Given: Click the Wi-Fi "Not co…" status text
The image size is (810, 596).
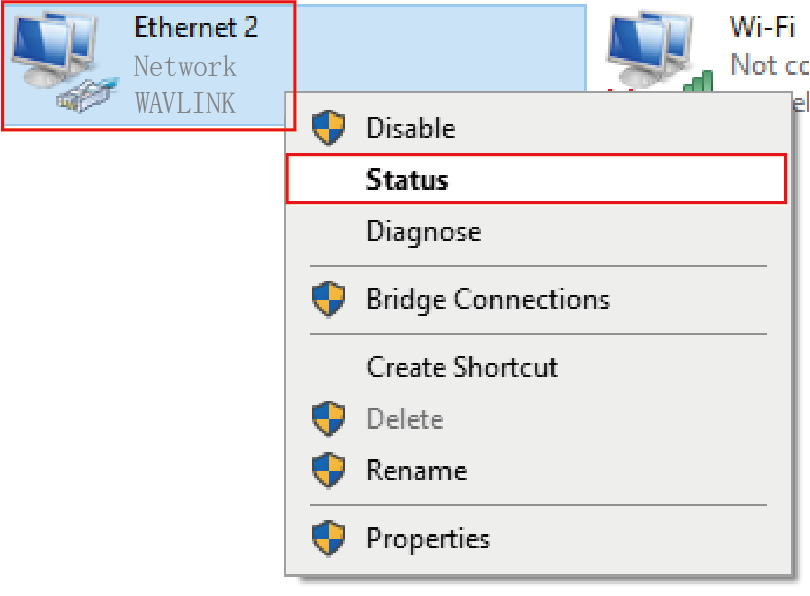Looking at the screenshot, I should pos(768,65).
